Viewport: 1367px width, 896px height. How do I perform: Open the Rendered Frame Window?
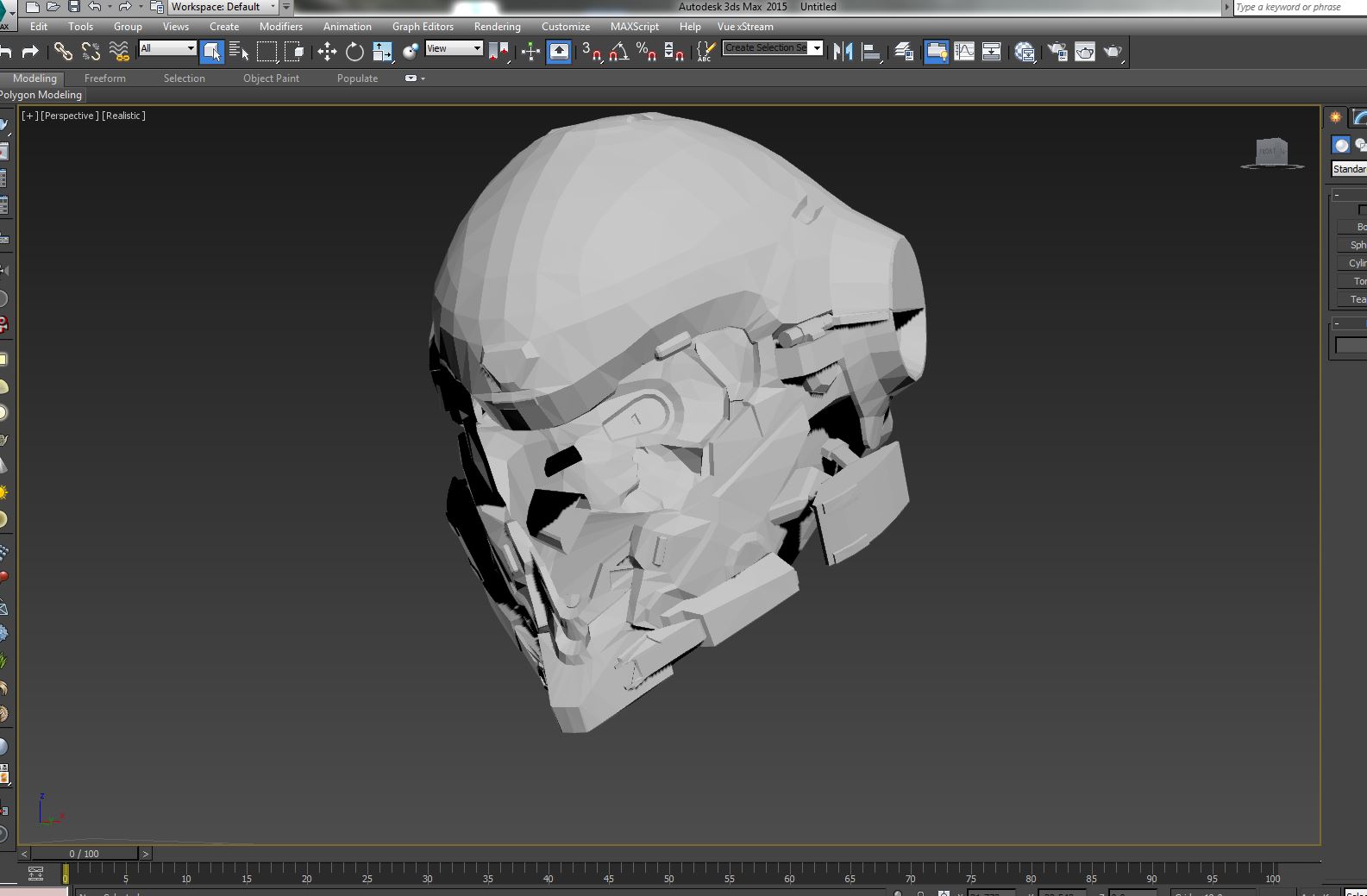click(x=1085, y=52)
